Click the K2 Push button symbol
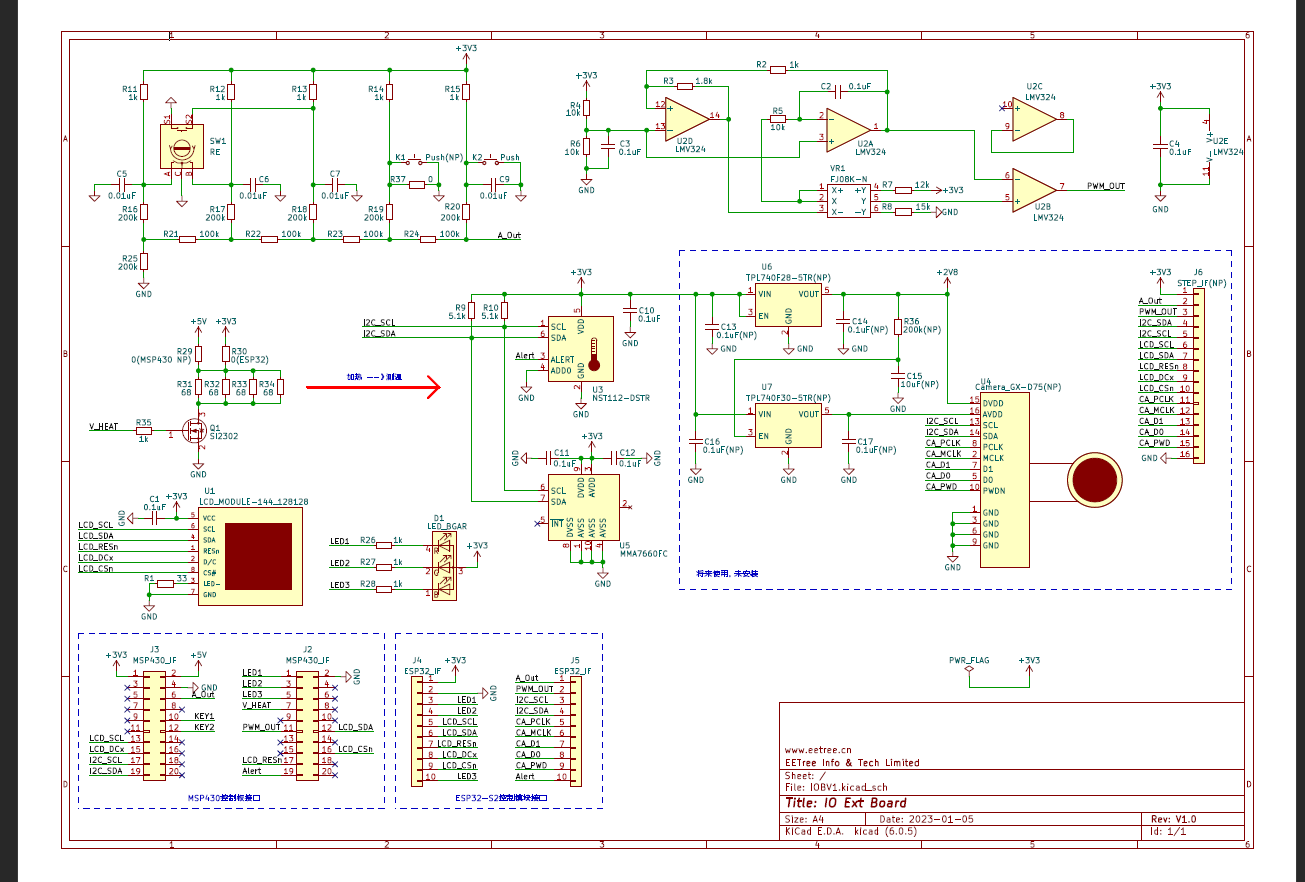Screen dimensions: 1305x882 pyautogui.click(x=490, y=161)
